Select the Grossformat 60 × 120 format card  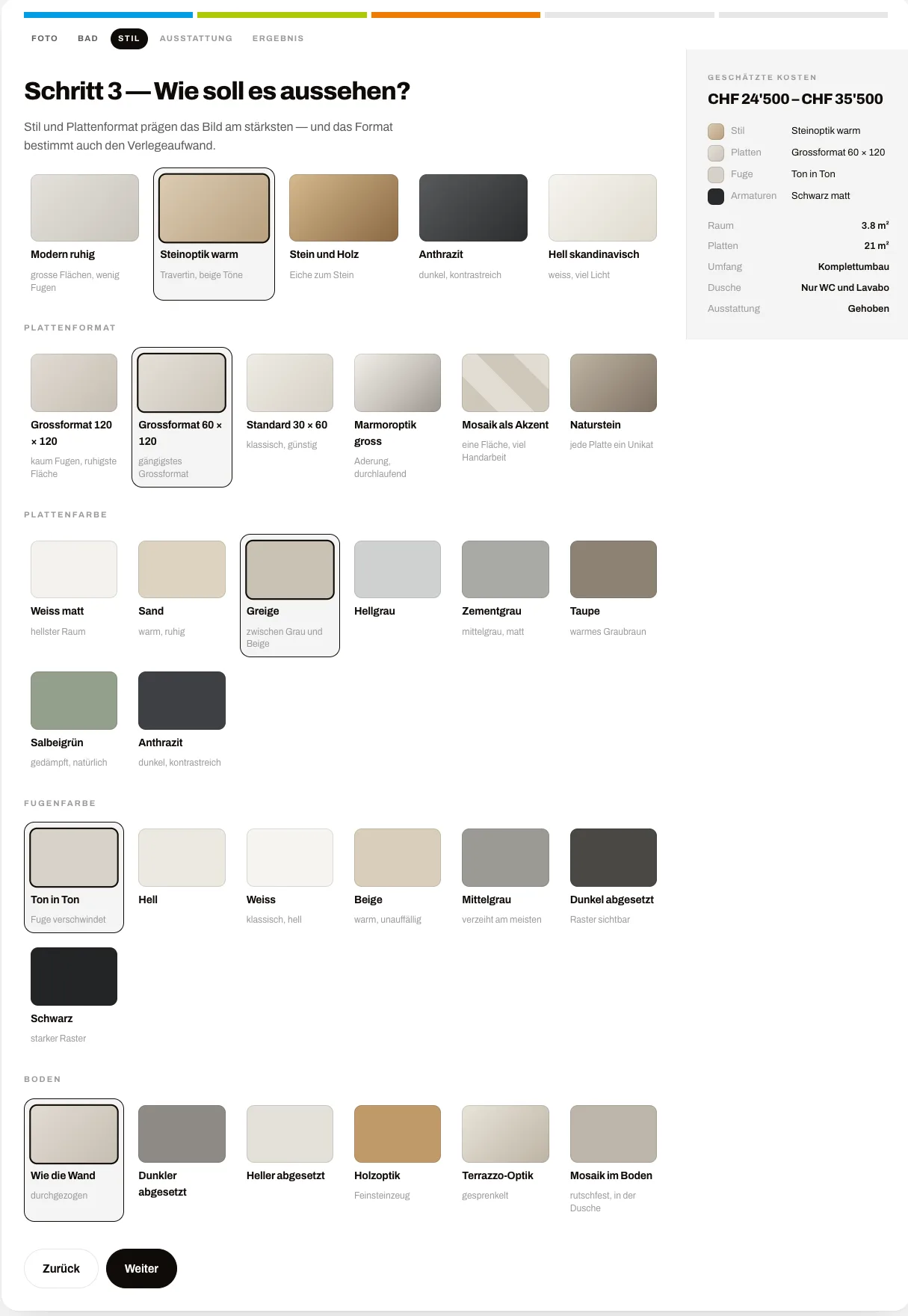pos(182,417)
